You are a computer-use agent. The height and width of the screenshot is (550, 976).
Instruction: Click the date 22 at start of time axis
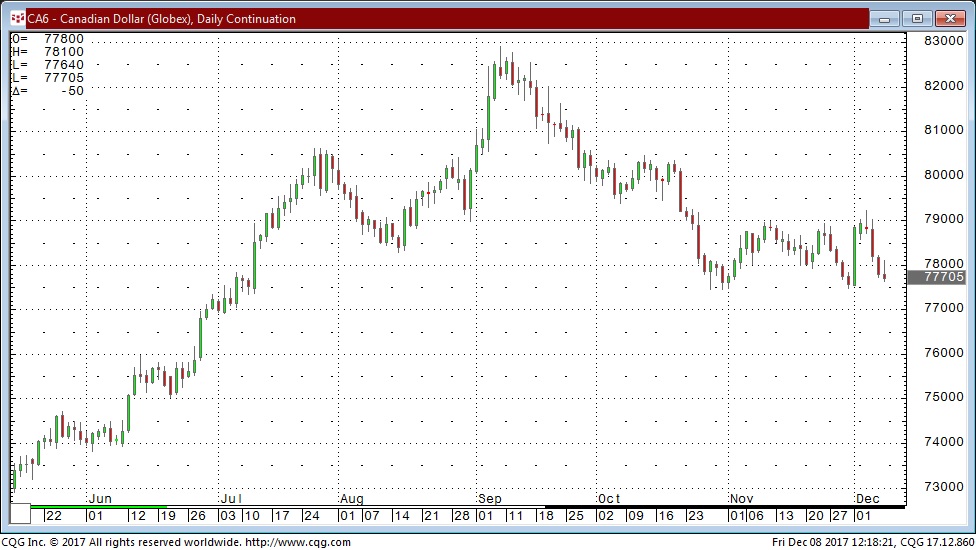[x=54, y=515]
